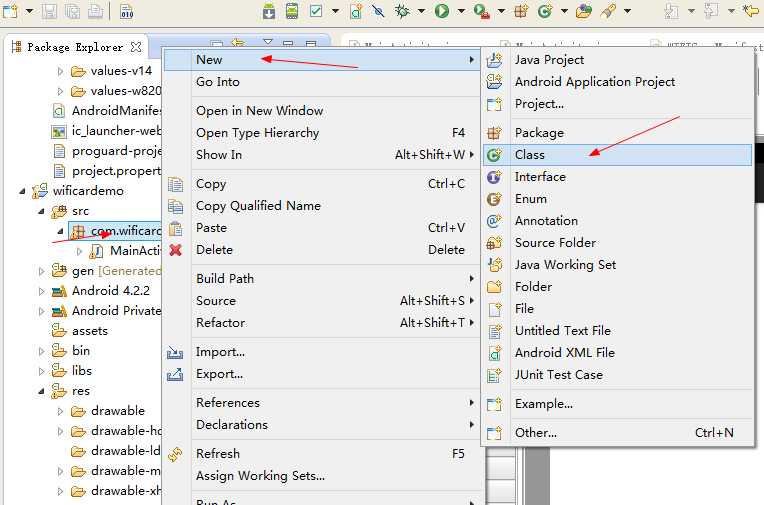The width and height of the screenshot is (764, 505).
Task: Create an Untitled Text File
Action: pyautogui.click(x=617, y=330)
